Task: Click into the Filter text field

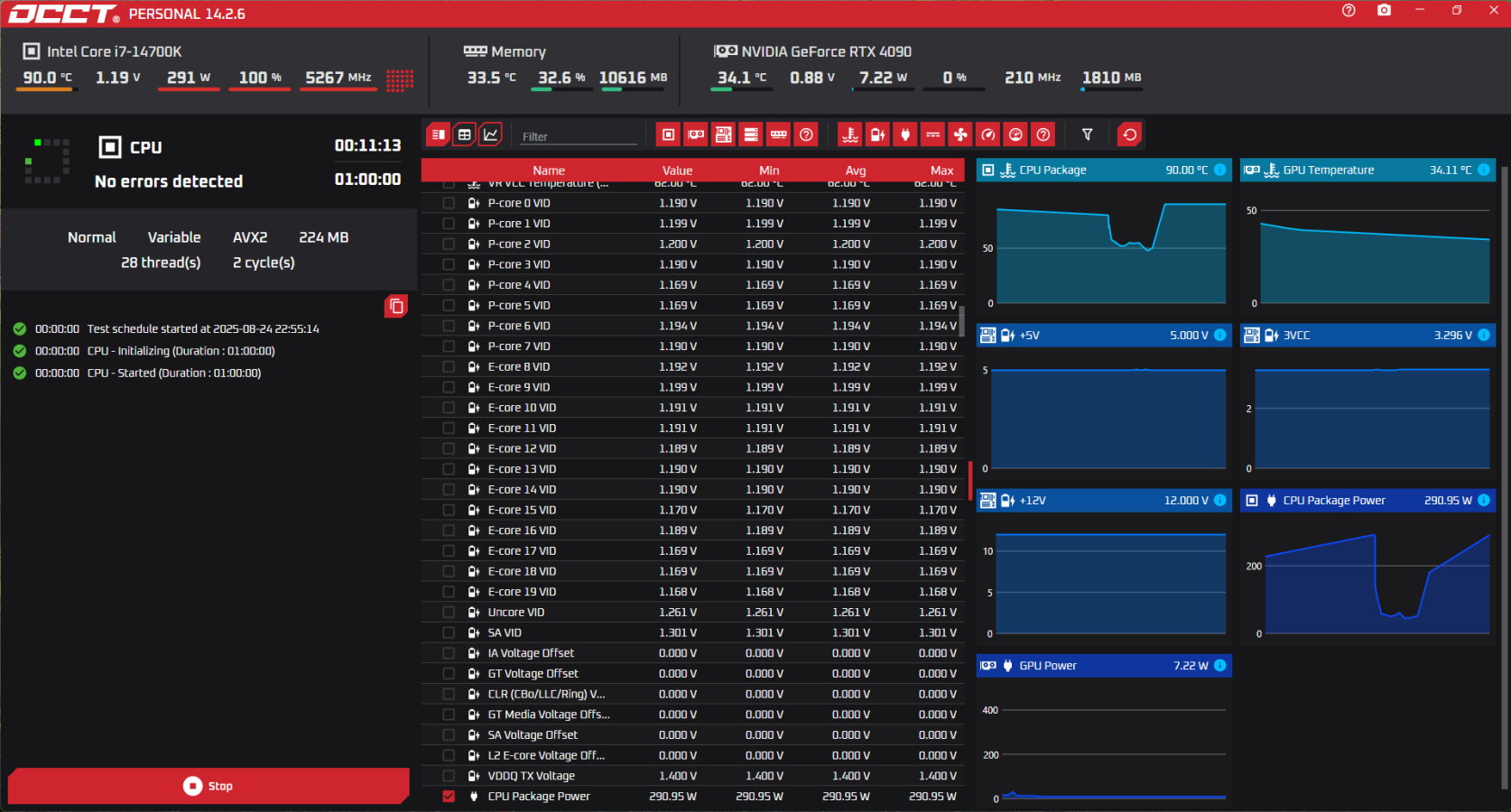Action: [x=578, y=136]
